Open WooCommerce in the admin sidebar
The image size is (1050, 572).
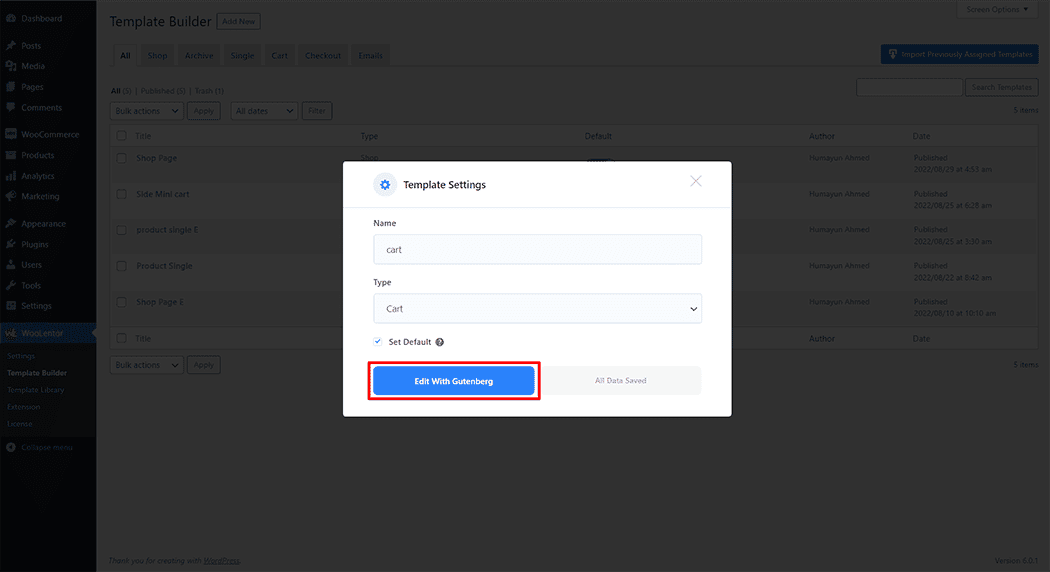[x=50, y=134]
